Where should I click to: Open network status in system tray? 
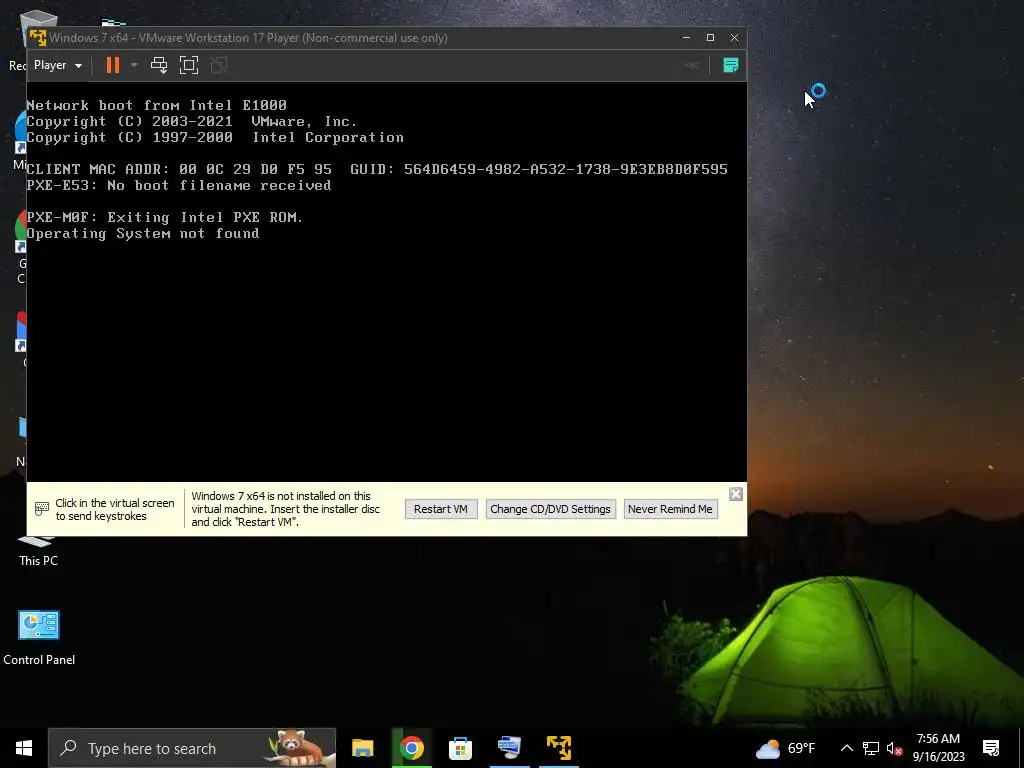tap(871, 748)
